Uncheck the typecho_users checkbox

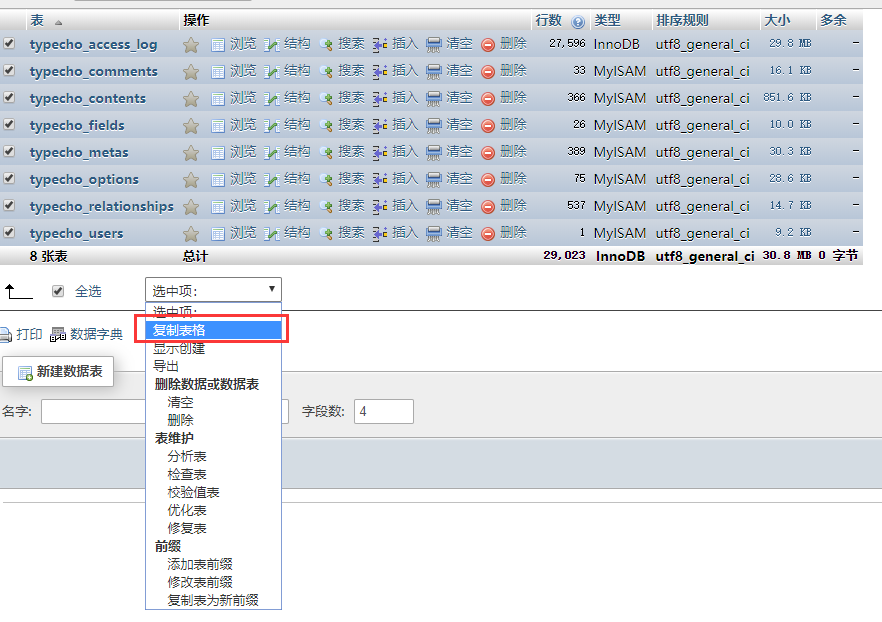pos(9,232)
